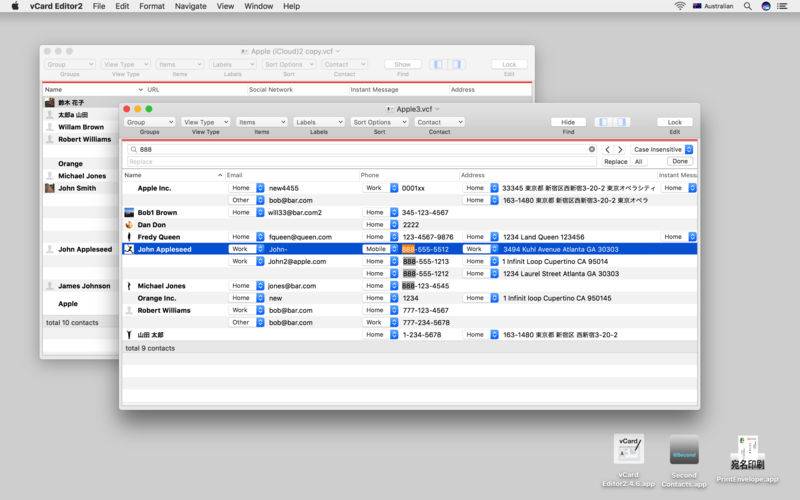Open Spotlight search magnifier

coord(747,6)
